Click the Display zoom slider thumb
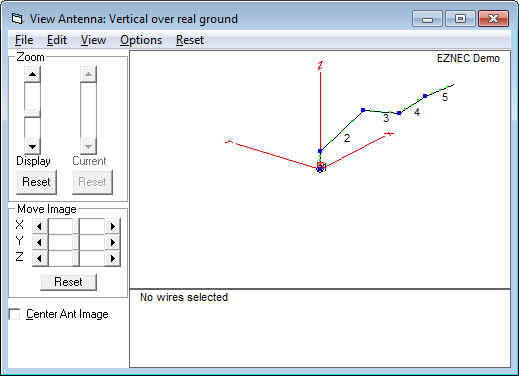This screenshot has height=376, width=519. [32, 114]
